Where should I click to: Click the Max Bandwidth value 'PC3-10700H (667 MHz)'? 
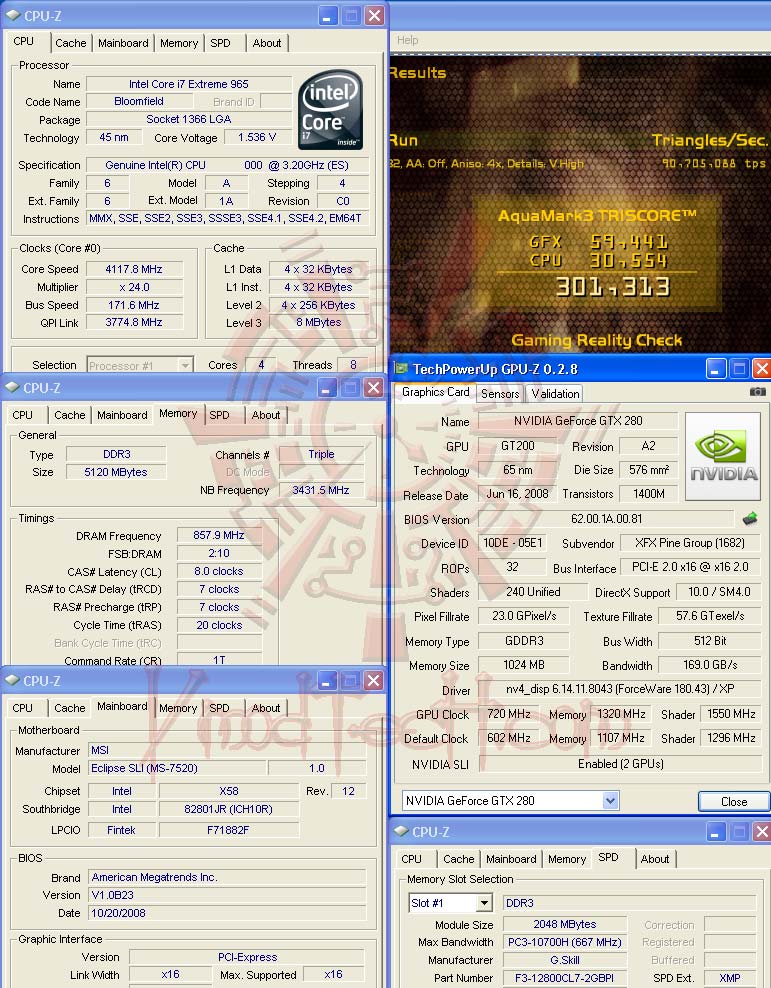[x=565, y=942]
